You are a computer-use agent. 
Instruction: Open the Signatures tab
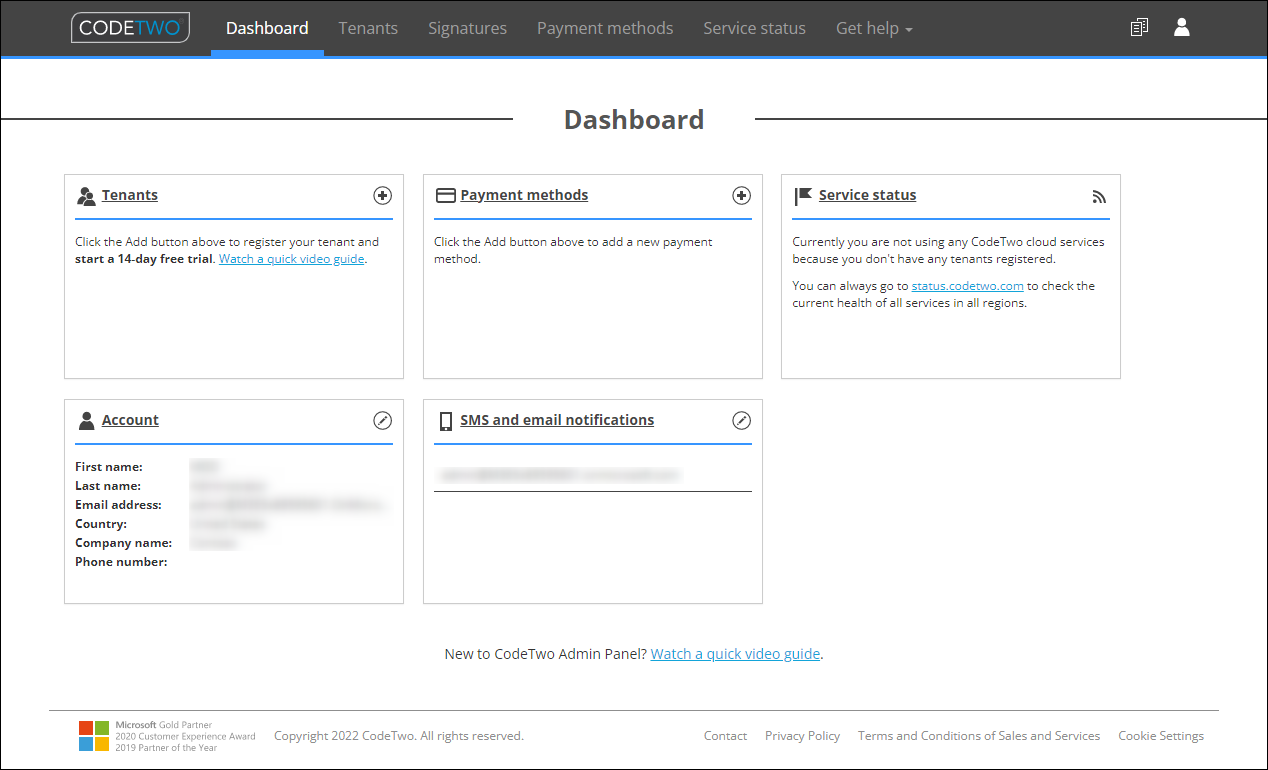(467, 28)
